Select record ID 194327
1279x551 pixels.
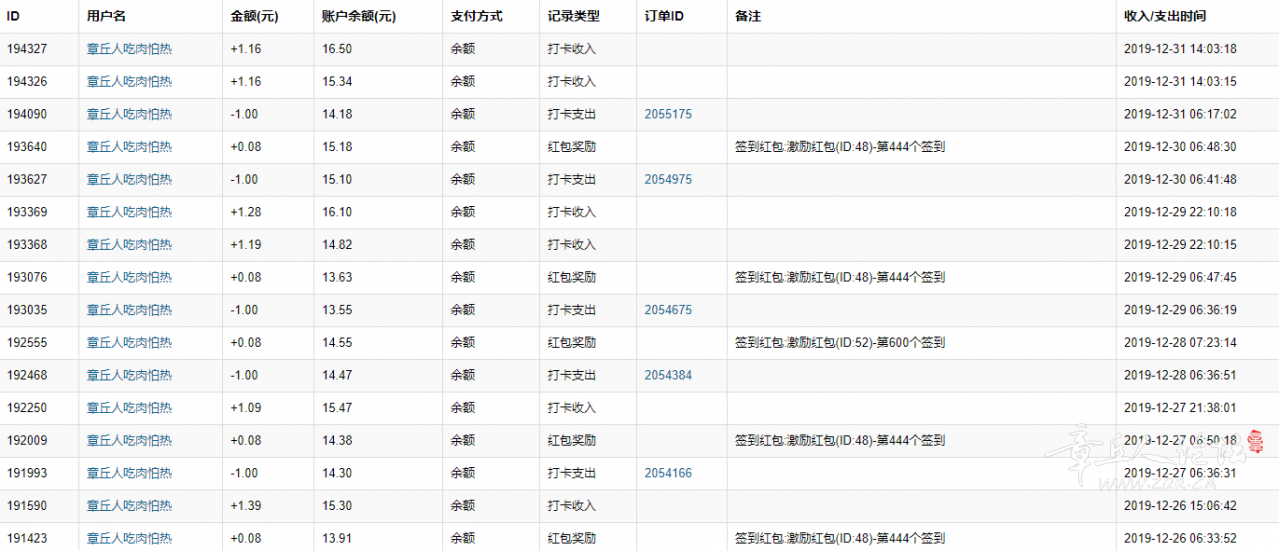point(26,49)
